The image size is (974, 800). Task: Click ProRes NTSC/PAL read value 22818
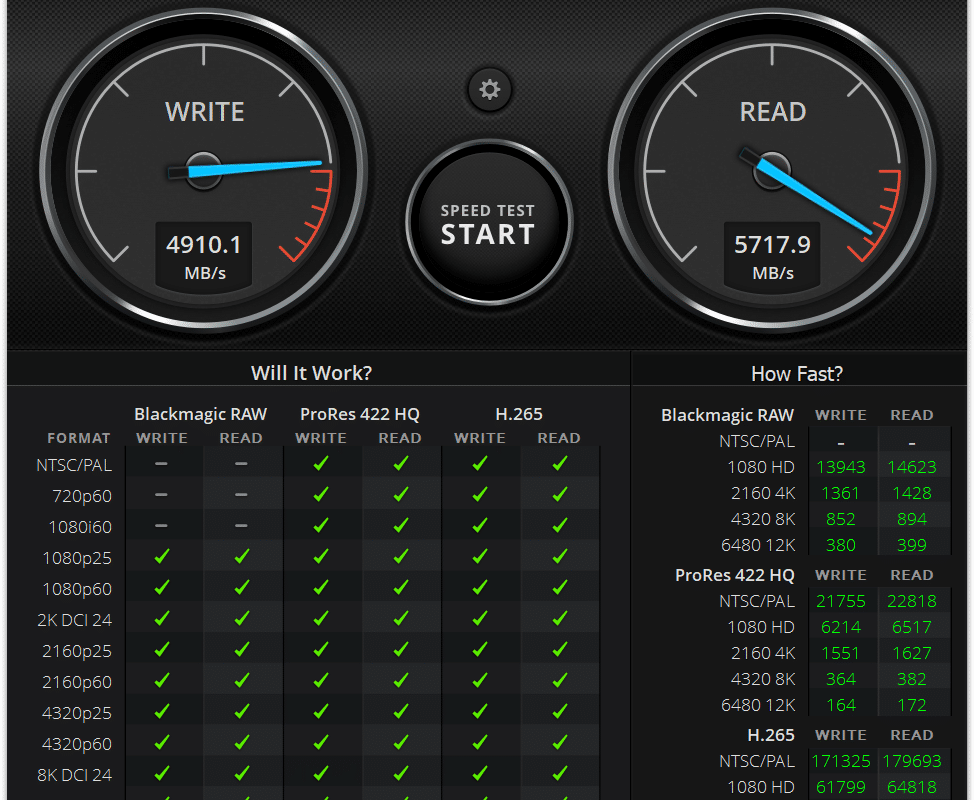point(911,601)
